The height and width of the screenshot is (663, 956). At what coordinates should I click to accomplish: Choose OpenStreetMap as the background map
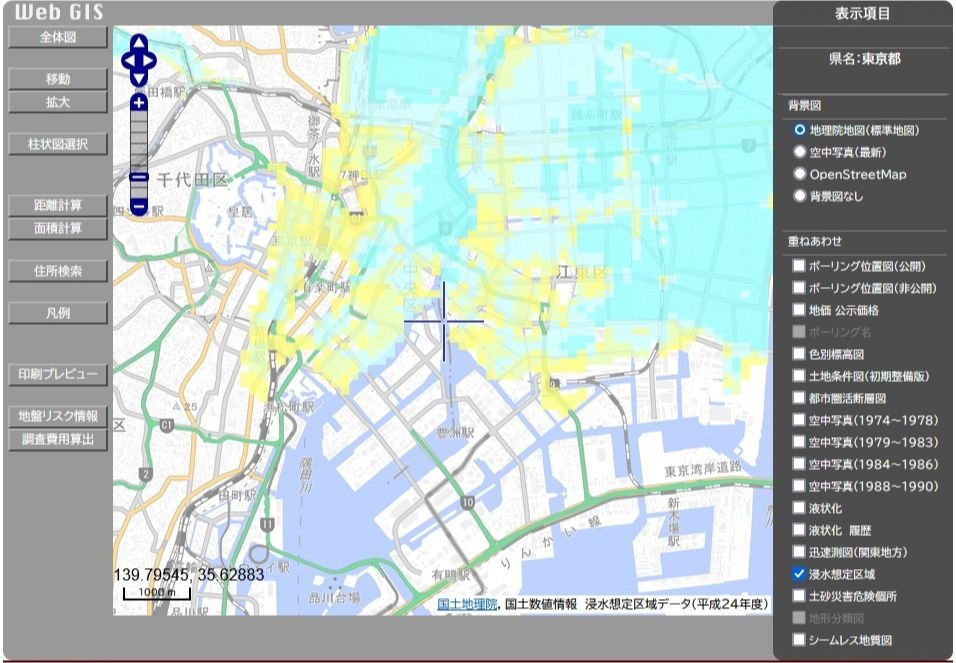799,174
